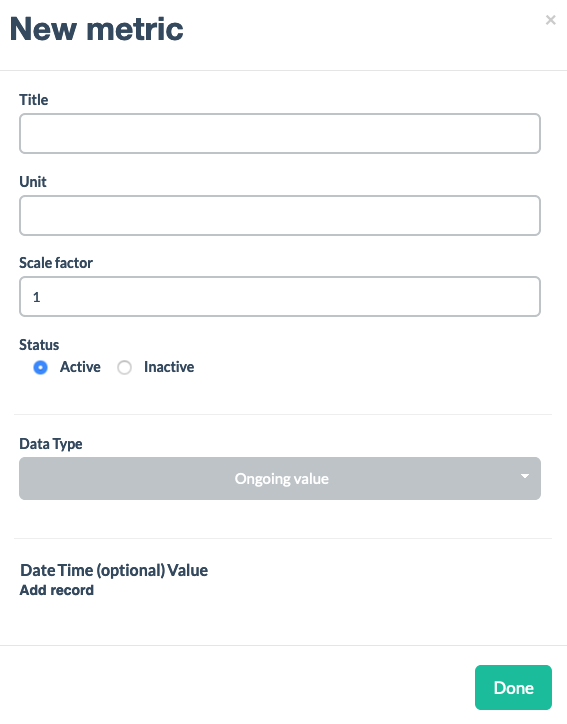Click the Data Type label

tap(51, 444)
